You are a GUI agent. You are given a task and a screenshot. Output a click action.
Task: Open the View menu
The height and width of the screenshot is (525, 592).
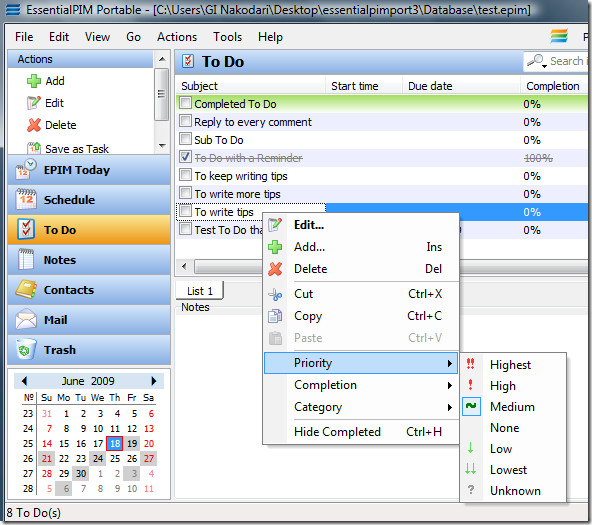(x=97, y=37)
